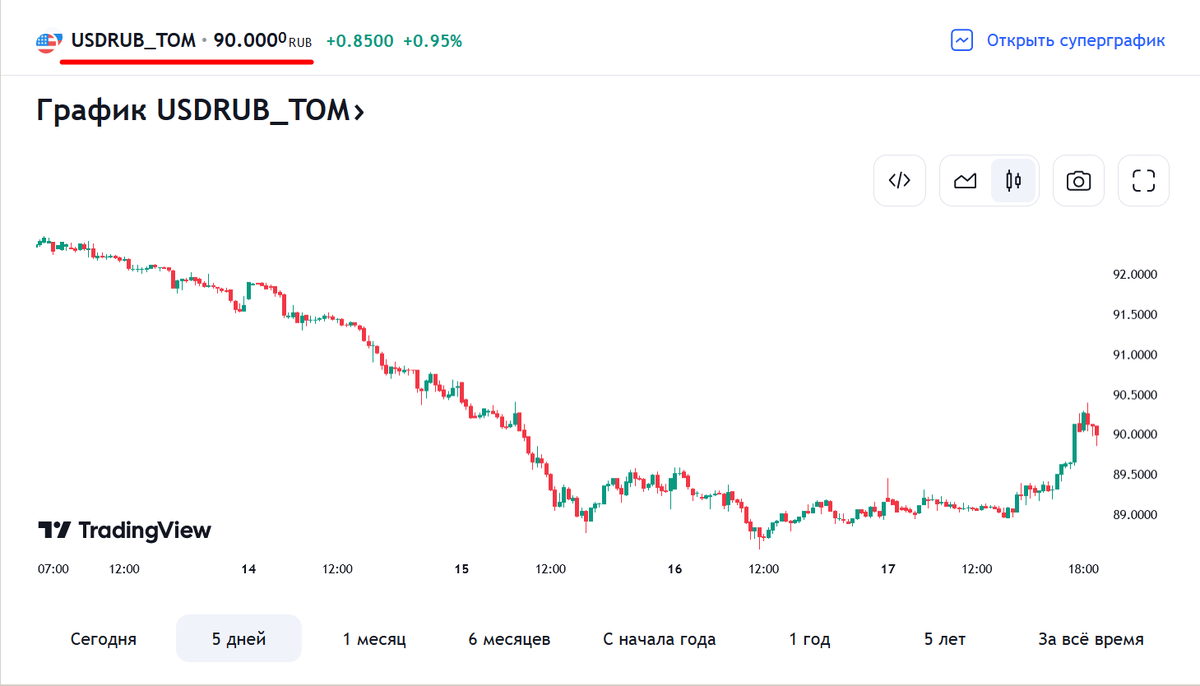Select the 6 месяцев range
The height and width of the screenshot is (686, 1200).
click(508, 638)
